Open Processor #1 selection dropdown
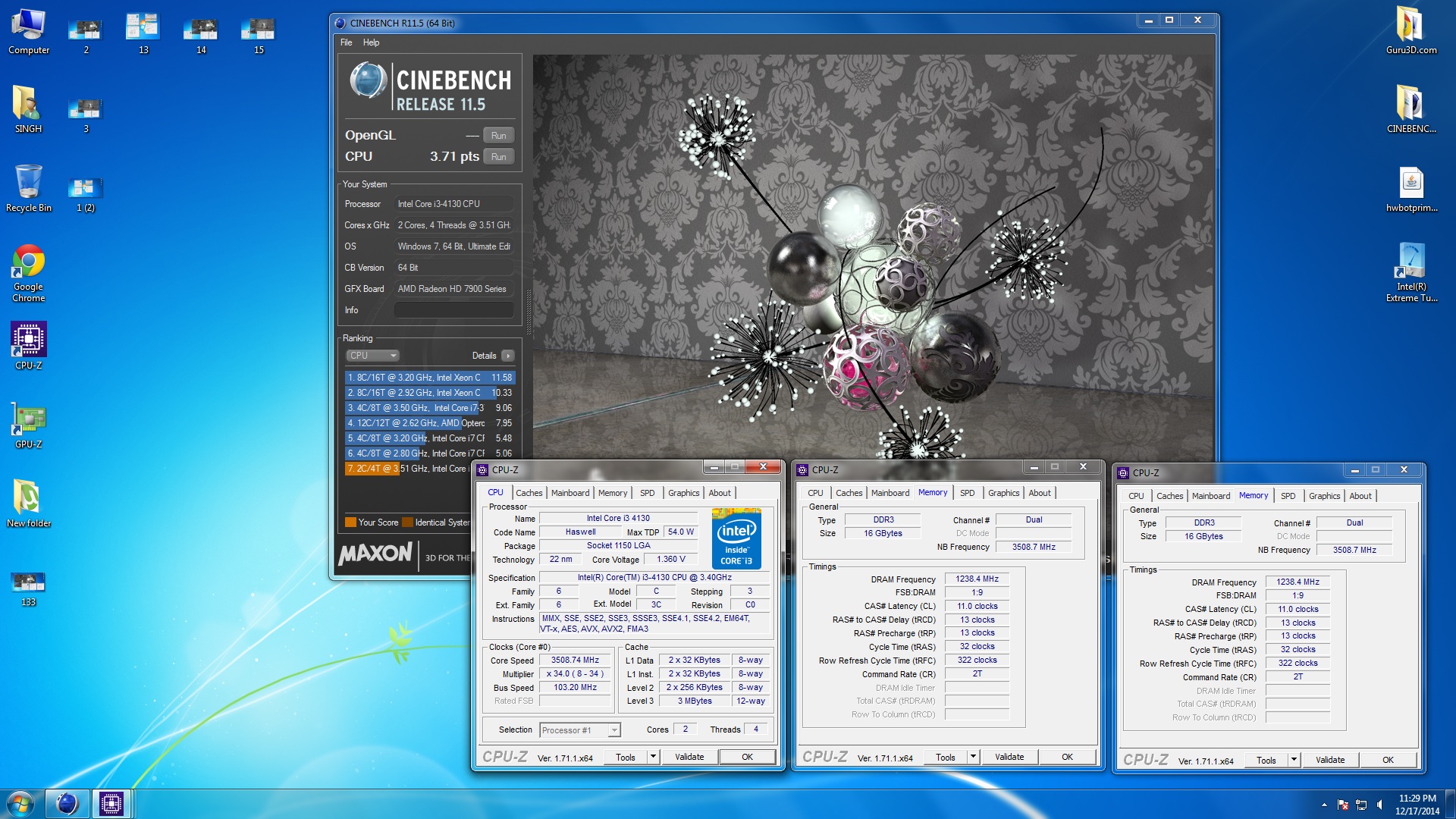The height and width of the screenshot is (819, 1456). [x=580, y=730]
